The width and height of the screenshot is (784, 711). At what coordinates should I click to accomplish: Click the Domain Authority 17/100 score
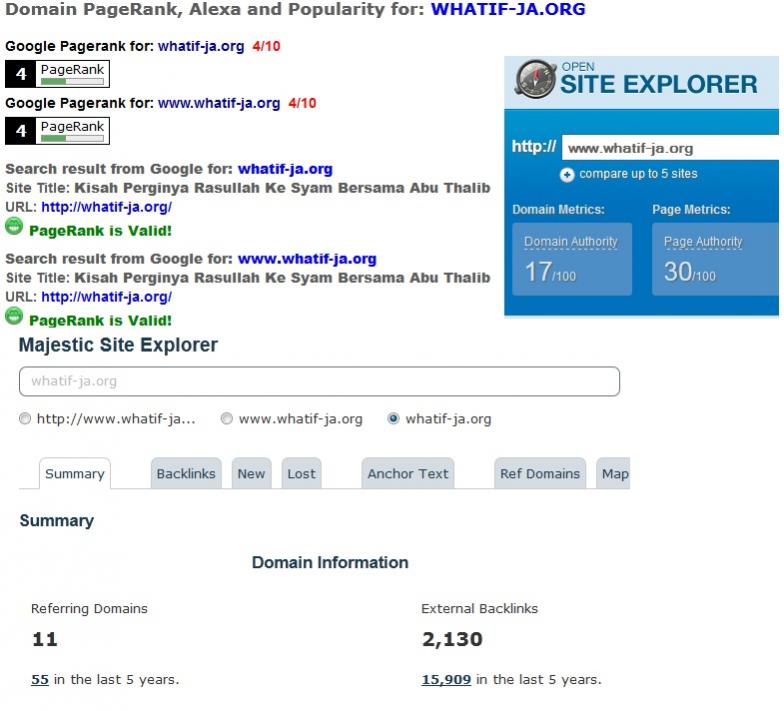click(550, 272)
